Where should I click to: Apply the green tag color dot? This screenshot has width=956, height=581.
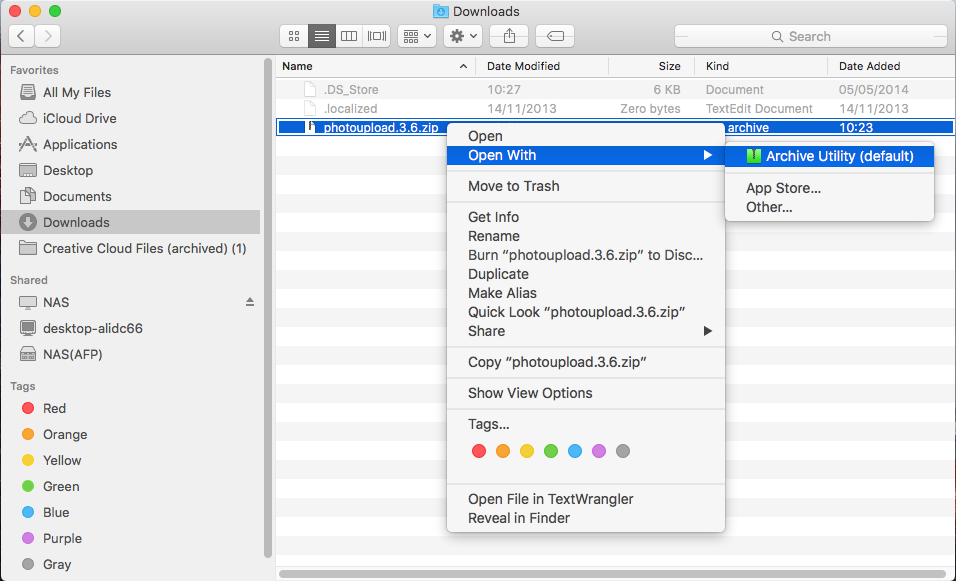(550, 451)
